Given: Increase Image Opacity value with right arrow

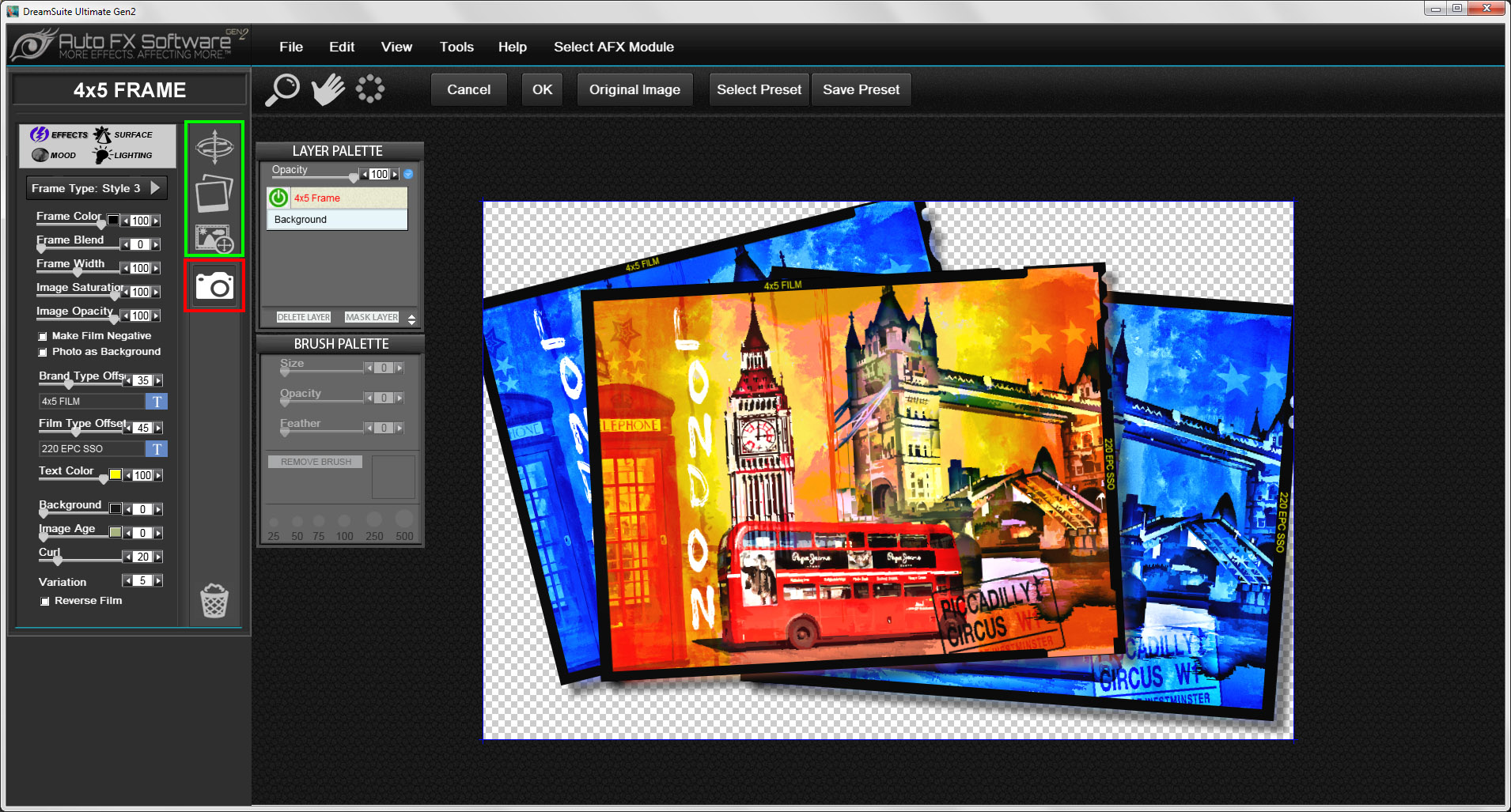Looking at the screenshot, I should pyautogui.click(x=156, y=316).
